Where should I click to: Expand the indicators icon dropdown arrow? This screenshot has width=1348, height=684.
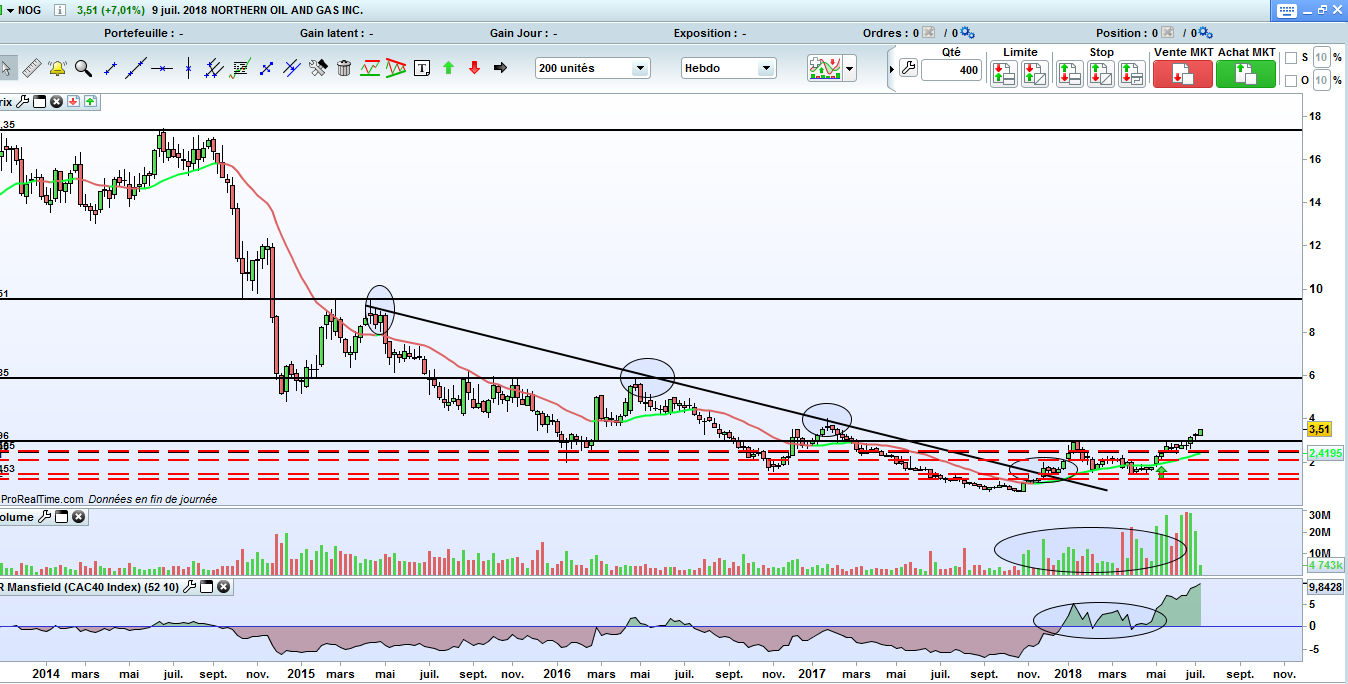point(850,69)
